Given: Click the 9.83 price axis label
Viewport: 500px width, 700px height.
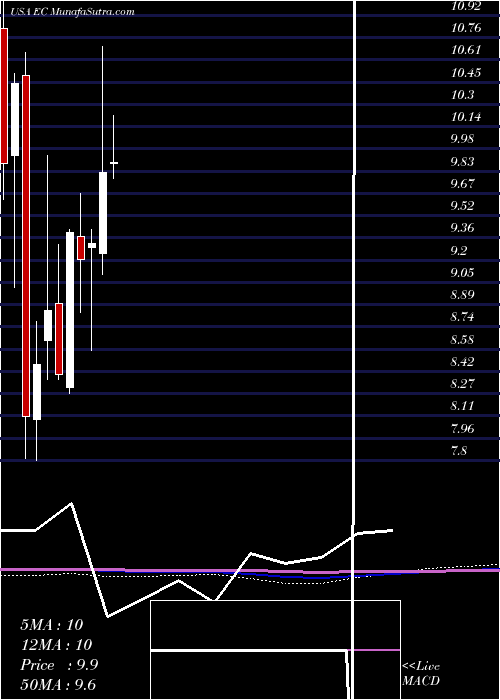Looking at the screenshot, I should (x=462, y=162).
